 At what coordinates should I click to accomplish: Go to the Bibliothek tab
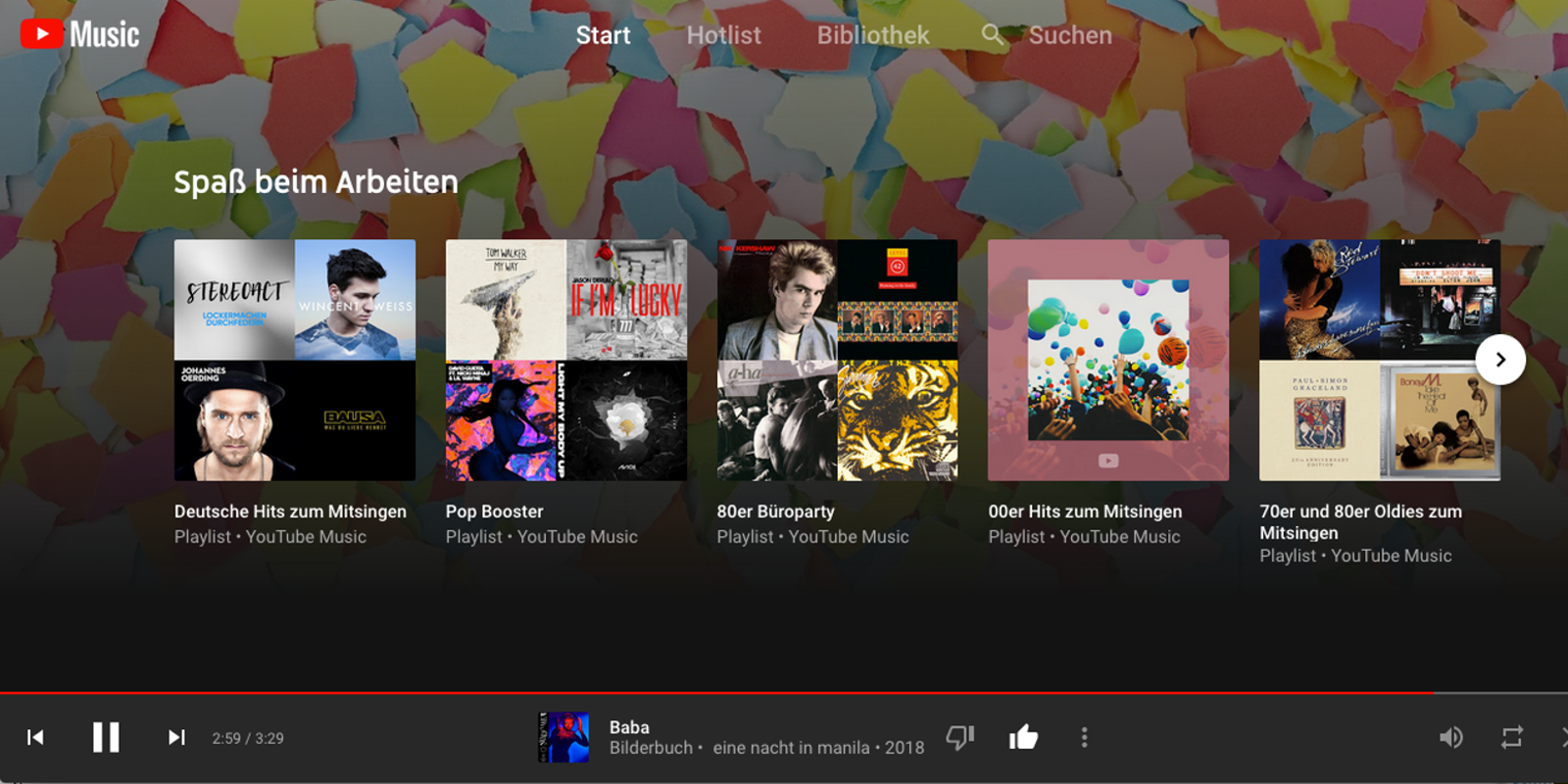point(872,35)
